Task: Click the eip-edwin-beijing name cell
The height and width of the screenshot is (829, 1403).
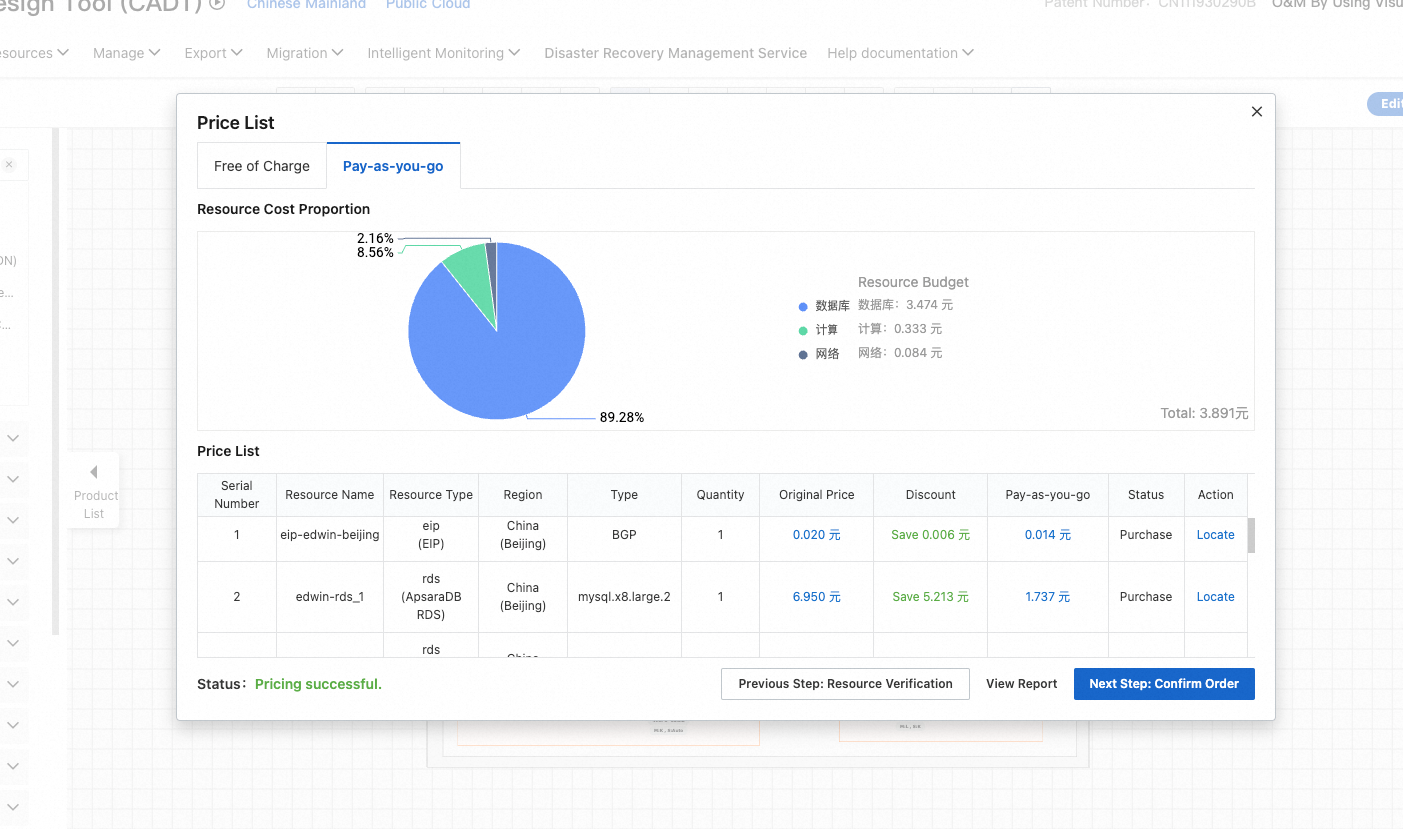Action: (329, 535)
